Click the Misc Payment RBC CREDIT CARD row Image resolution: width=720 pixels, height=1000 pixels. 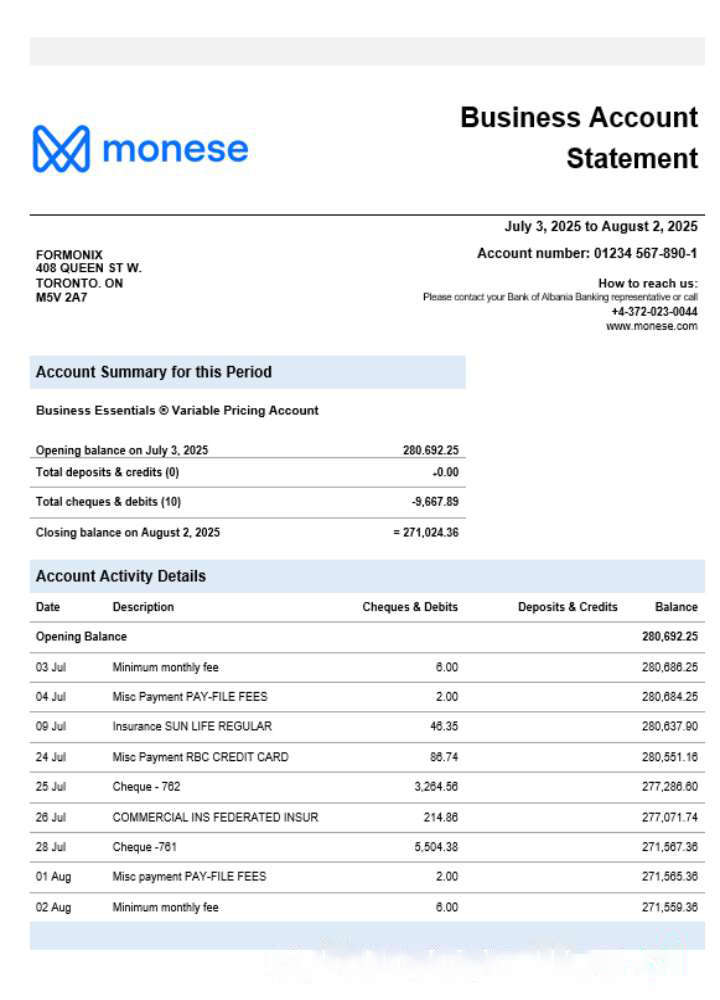point(200,757)
